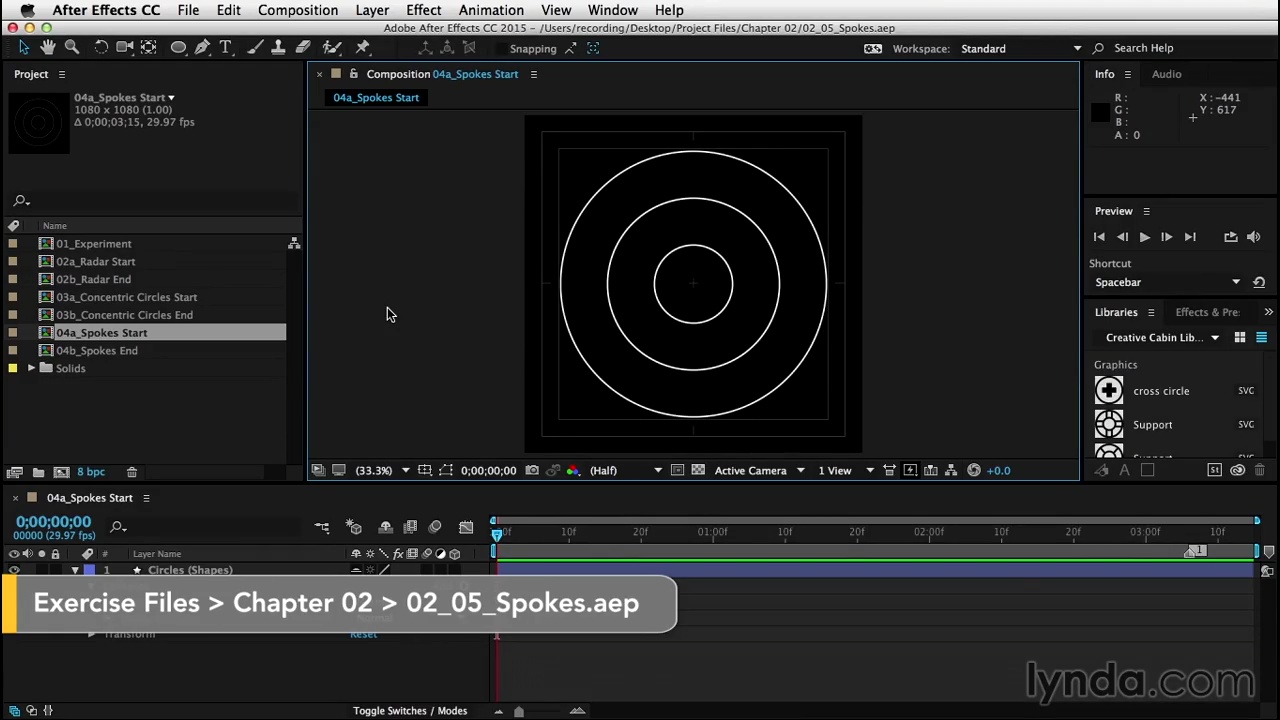Toggle viewer lock icon beside Composition tab
Screen dimensions: 1280x720
pyautogui.click(x=353, y=74)
